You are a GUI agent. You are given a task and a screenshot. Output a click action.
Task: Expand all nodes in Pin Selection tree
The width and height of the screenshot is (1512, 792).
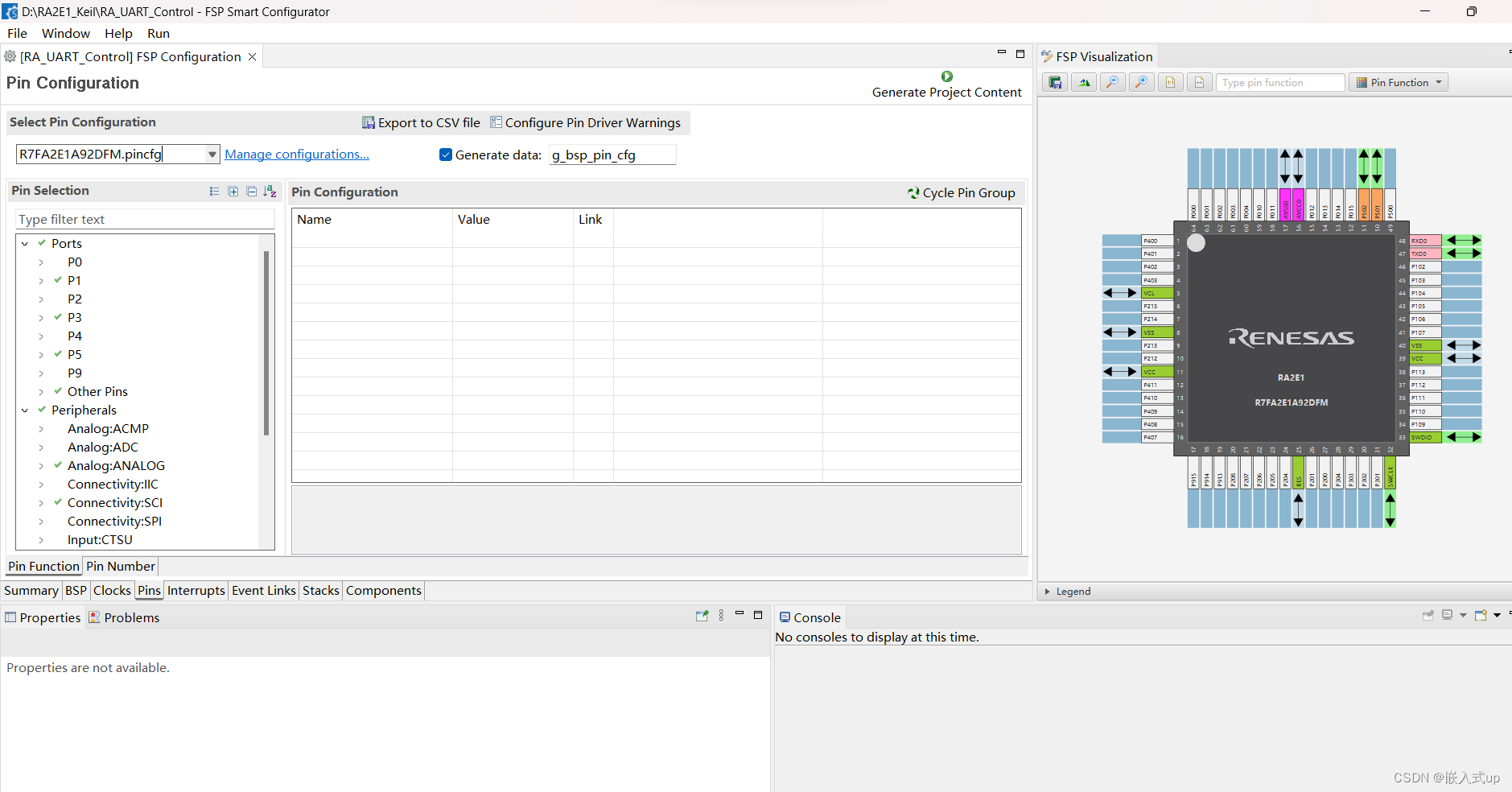(233, 192)
